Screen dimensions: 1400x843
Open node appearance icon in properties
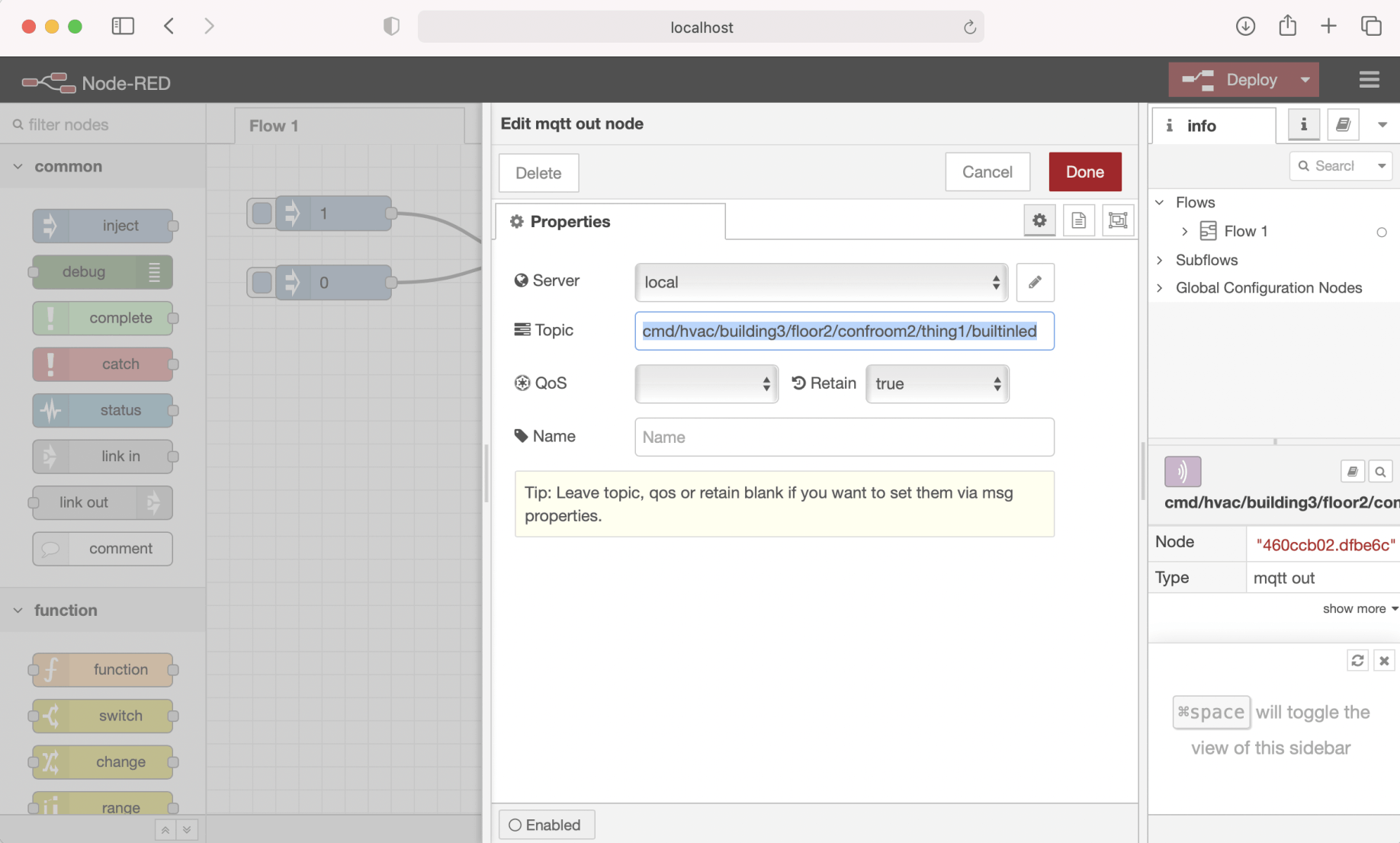(x=1118, y=221)
